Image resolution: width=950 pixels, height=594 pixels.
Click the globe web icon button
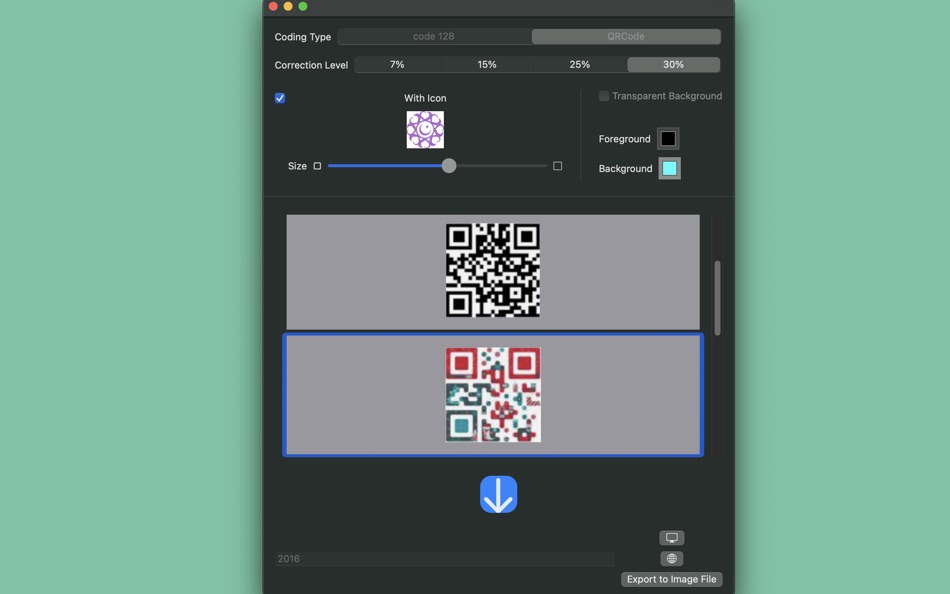pyautogui.click(x=672, y=558)
